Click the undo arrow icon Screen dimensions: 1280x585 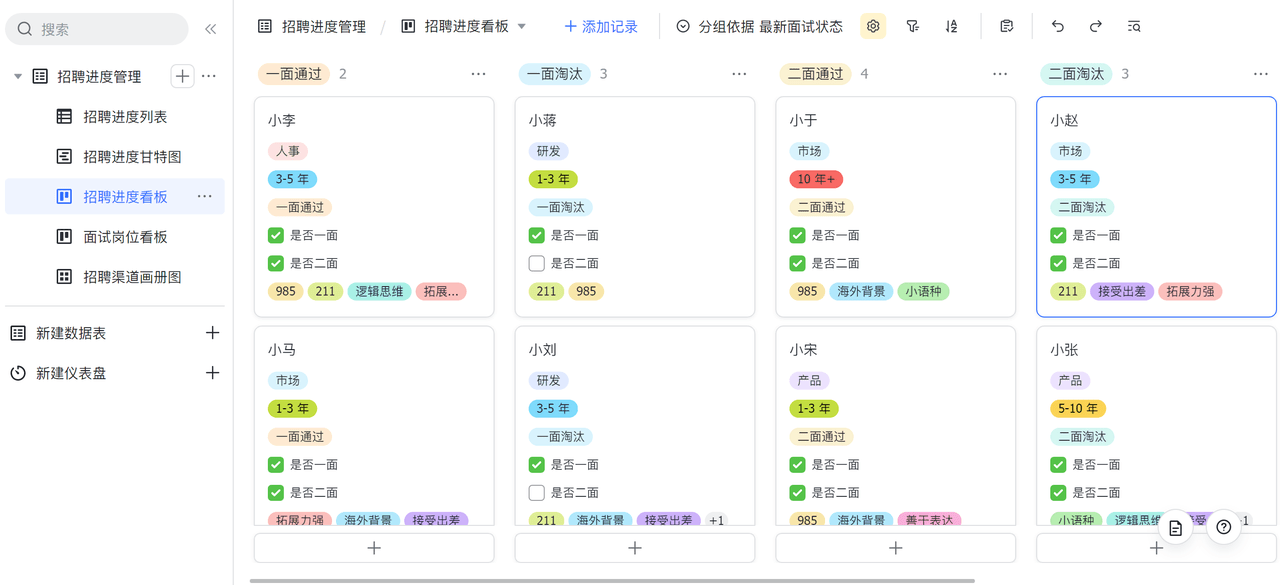(1058, 27)
